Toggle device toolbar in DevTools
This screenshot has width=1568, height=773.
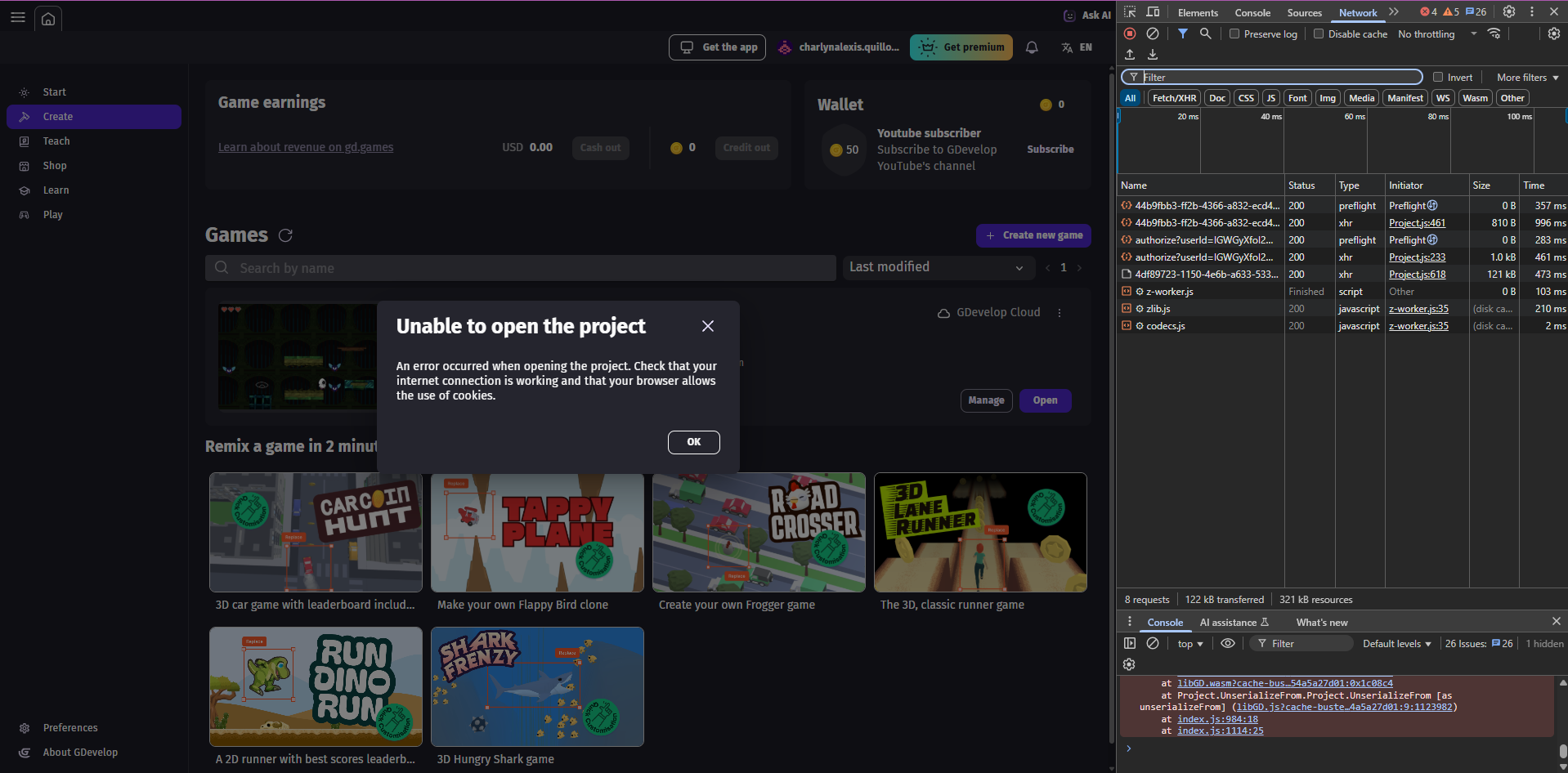pyautogui.click(x=1153, y=11)
